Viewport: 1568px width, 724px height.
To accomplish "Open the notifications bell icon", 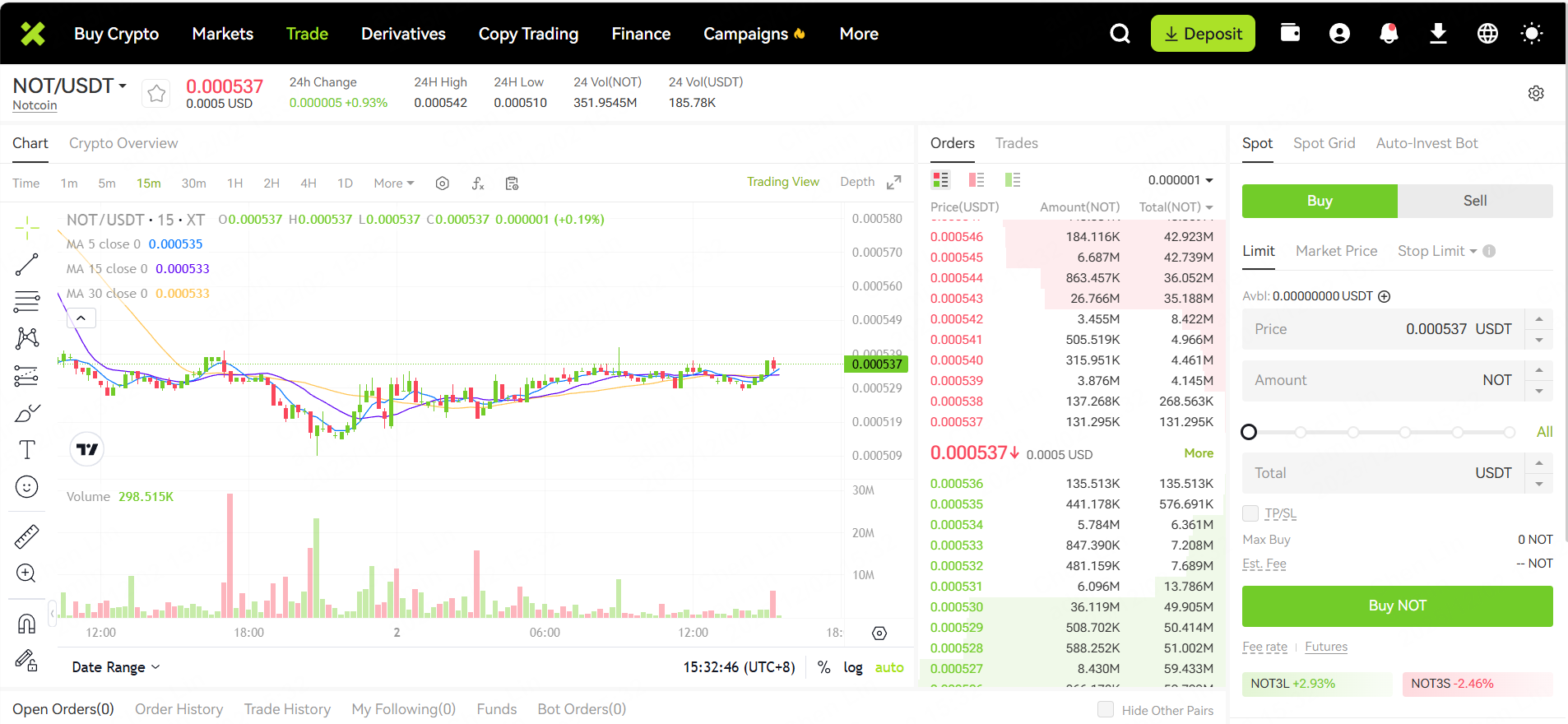I will click(x=1389, y=34).
